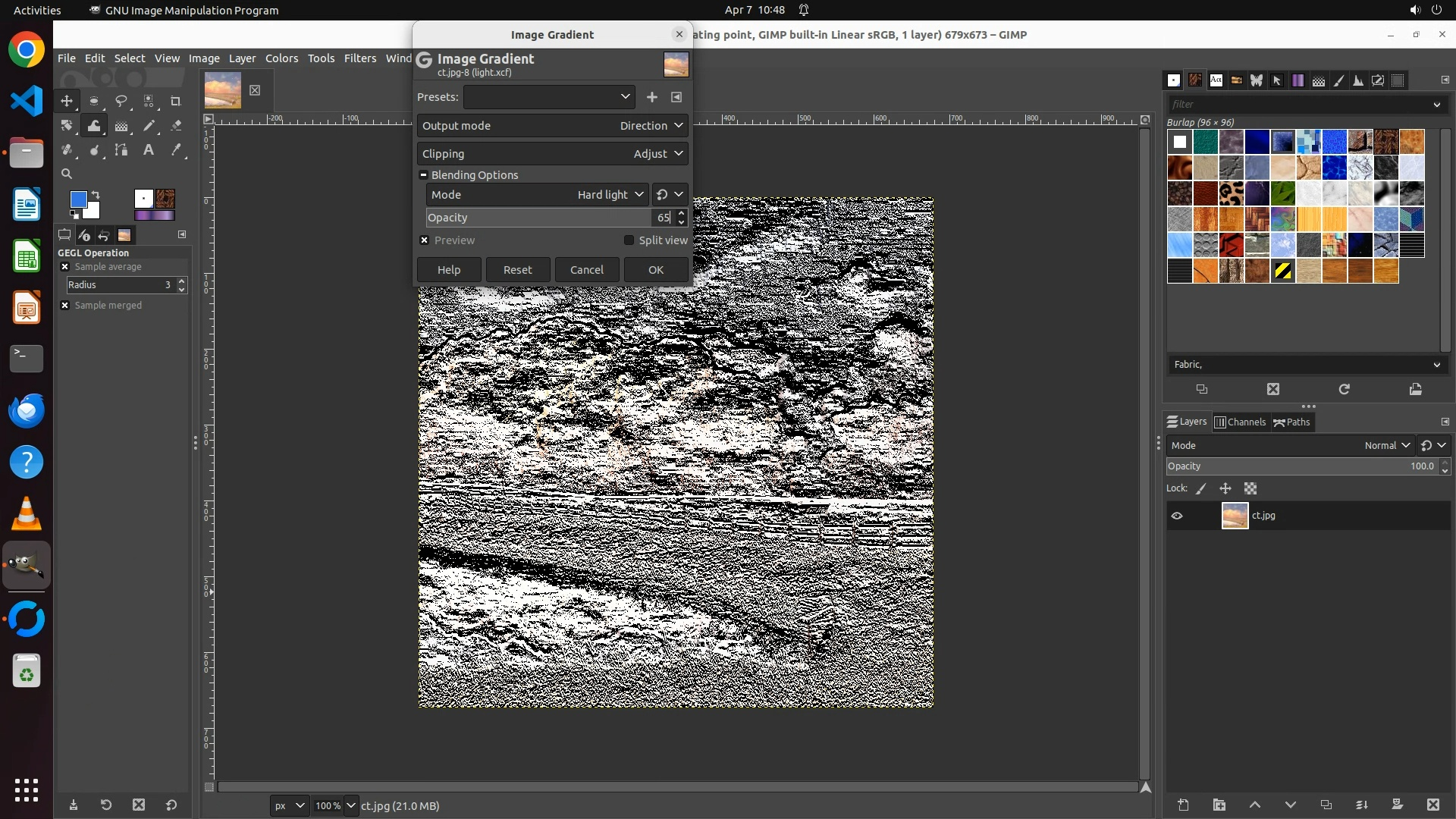This screenshot has width=1456, height=819.
Task: Select the Color Picker eyedropper tool
Action: (176, 150)
